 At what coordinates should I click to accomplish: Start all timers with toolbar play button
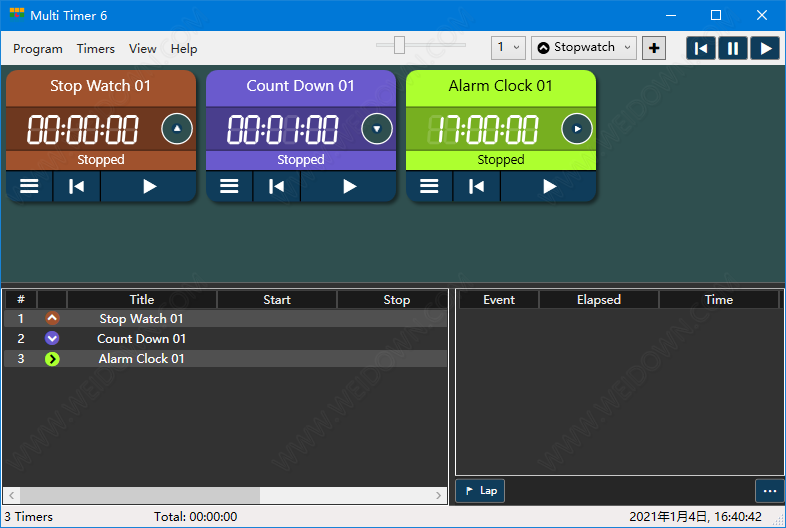pyautogui.click(x=765, y=49)
